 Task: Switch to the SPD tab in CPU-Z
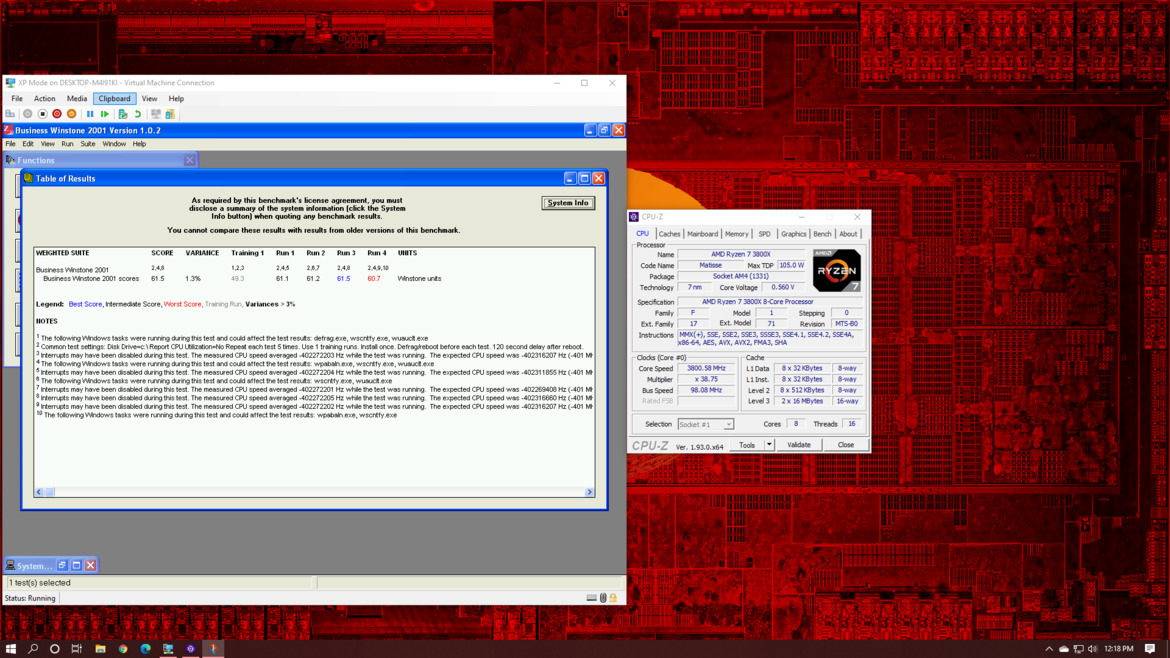pyautogui.click(x=765, y=234)
